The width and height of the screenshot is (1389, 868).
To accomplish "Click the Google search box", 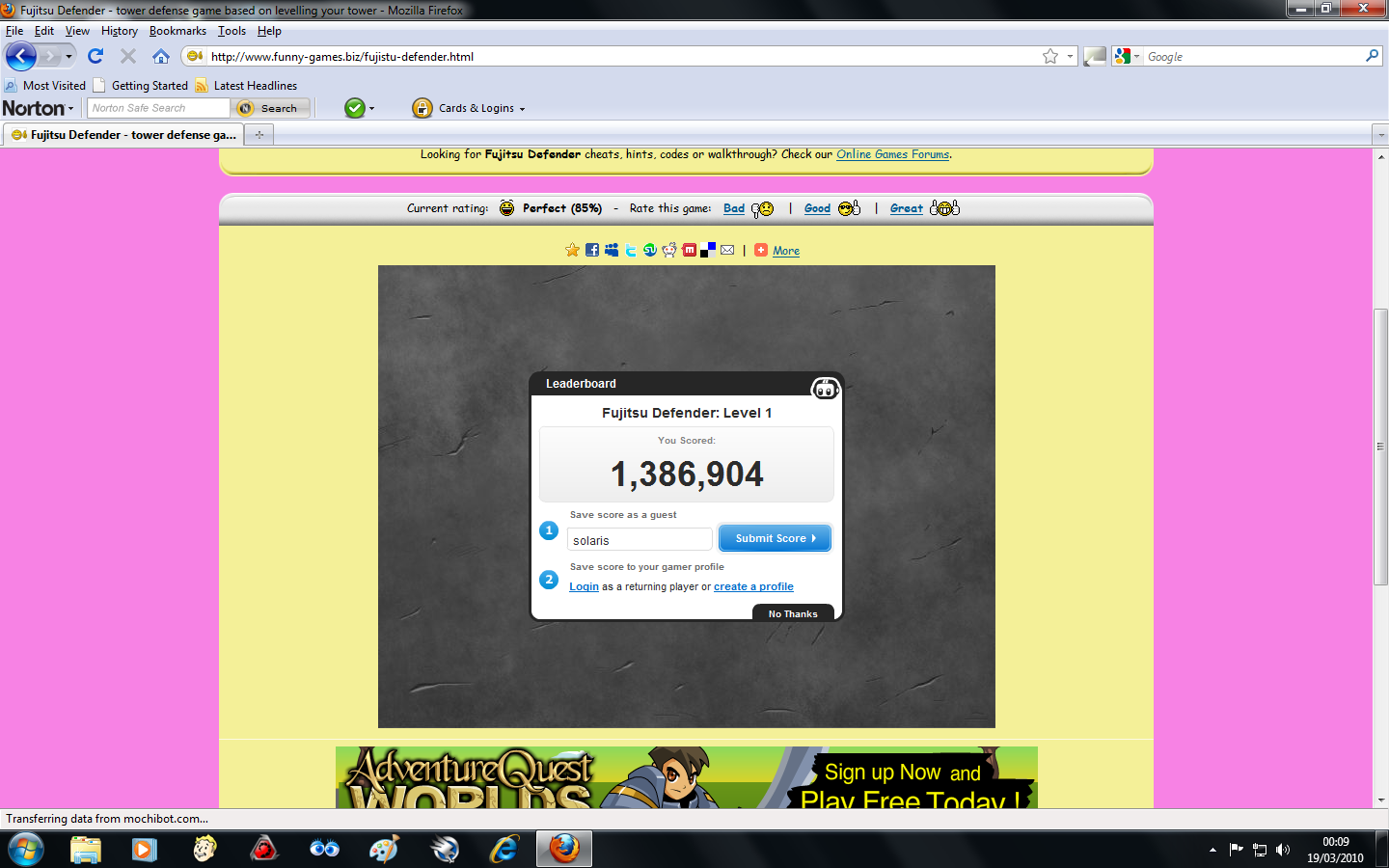I will (1253, 56).
